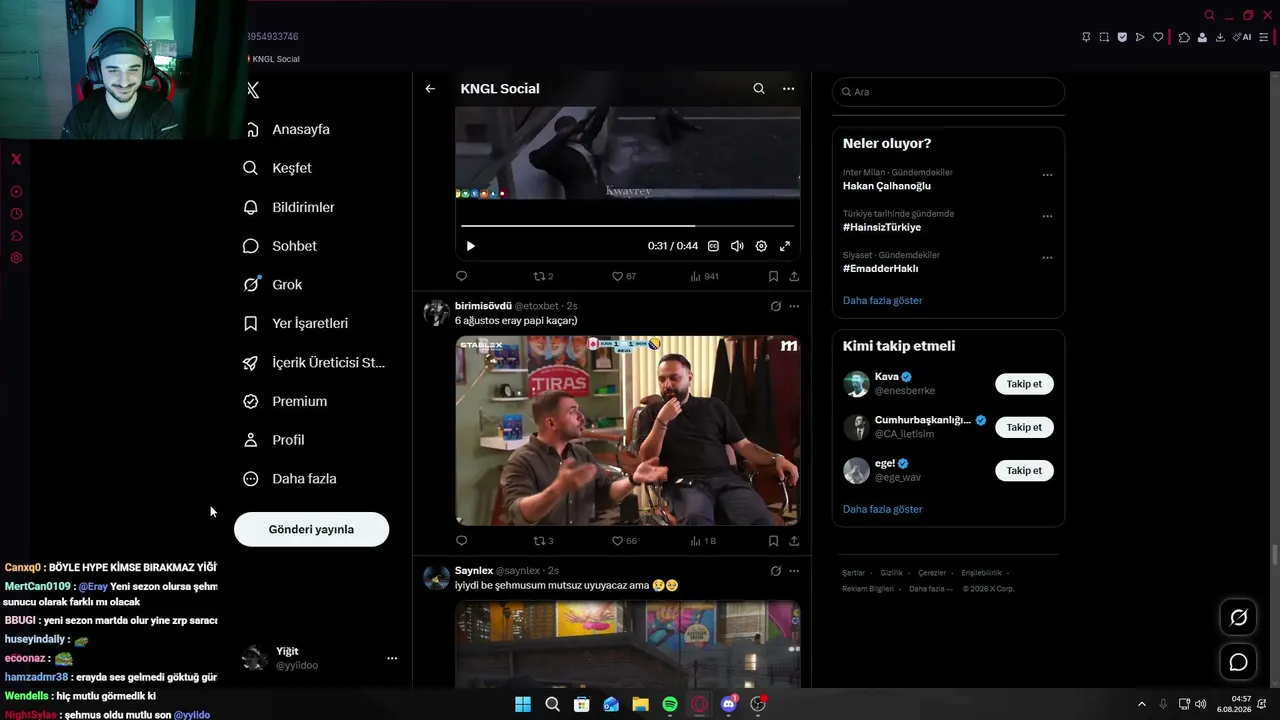Open video player settings gear
The height and width of the screenshot is (720, 1280).
(x=761, y=246)
